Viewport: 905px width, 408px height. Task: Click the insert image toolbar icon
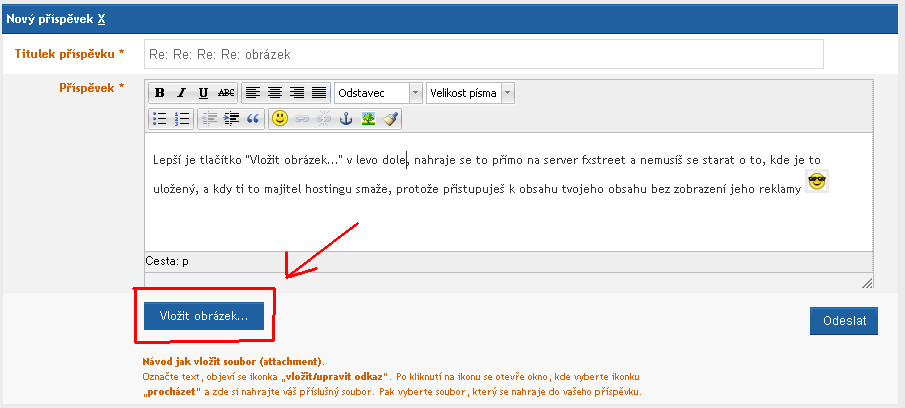(x=367, y=118)
